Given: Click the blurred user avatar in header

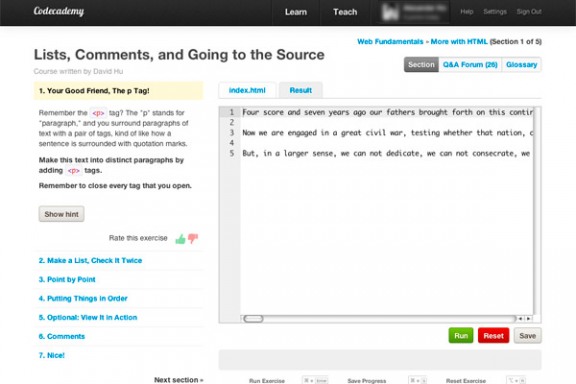Looking at the screenshot, I should [x=390, y=12].
